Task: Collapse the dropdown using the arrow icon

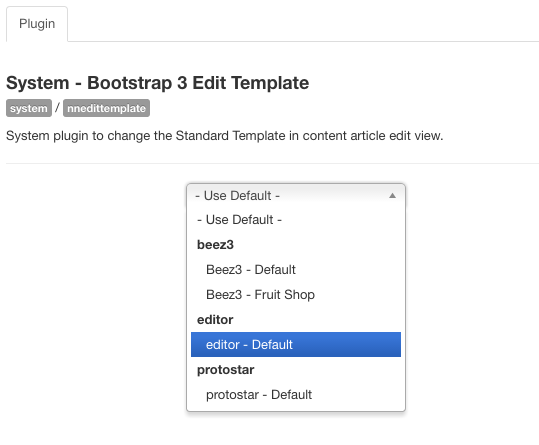Action: 392,196
